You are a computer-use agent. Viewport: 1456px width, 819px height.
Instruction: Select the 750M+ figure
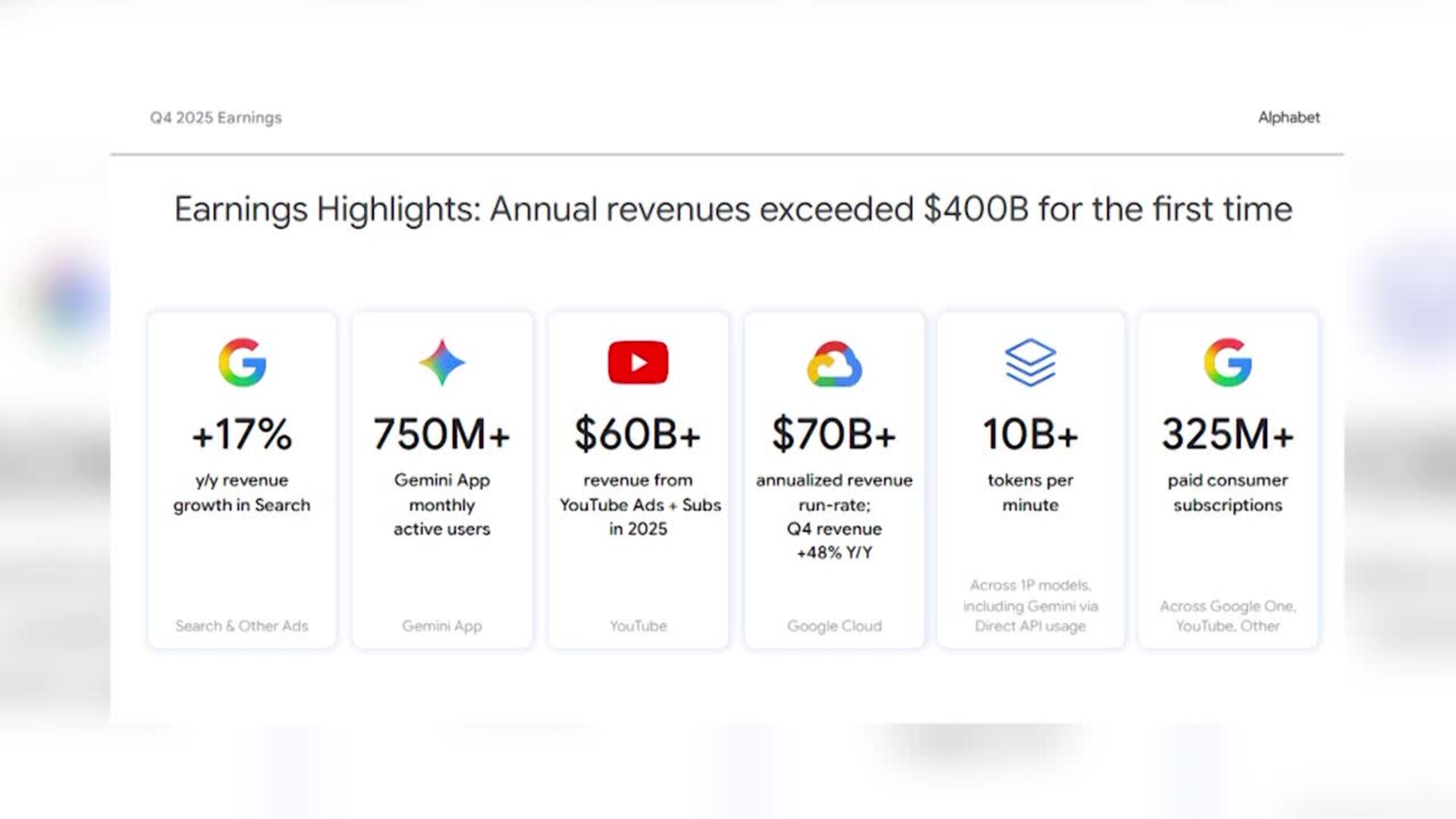[x=442, y=435]
